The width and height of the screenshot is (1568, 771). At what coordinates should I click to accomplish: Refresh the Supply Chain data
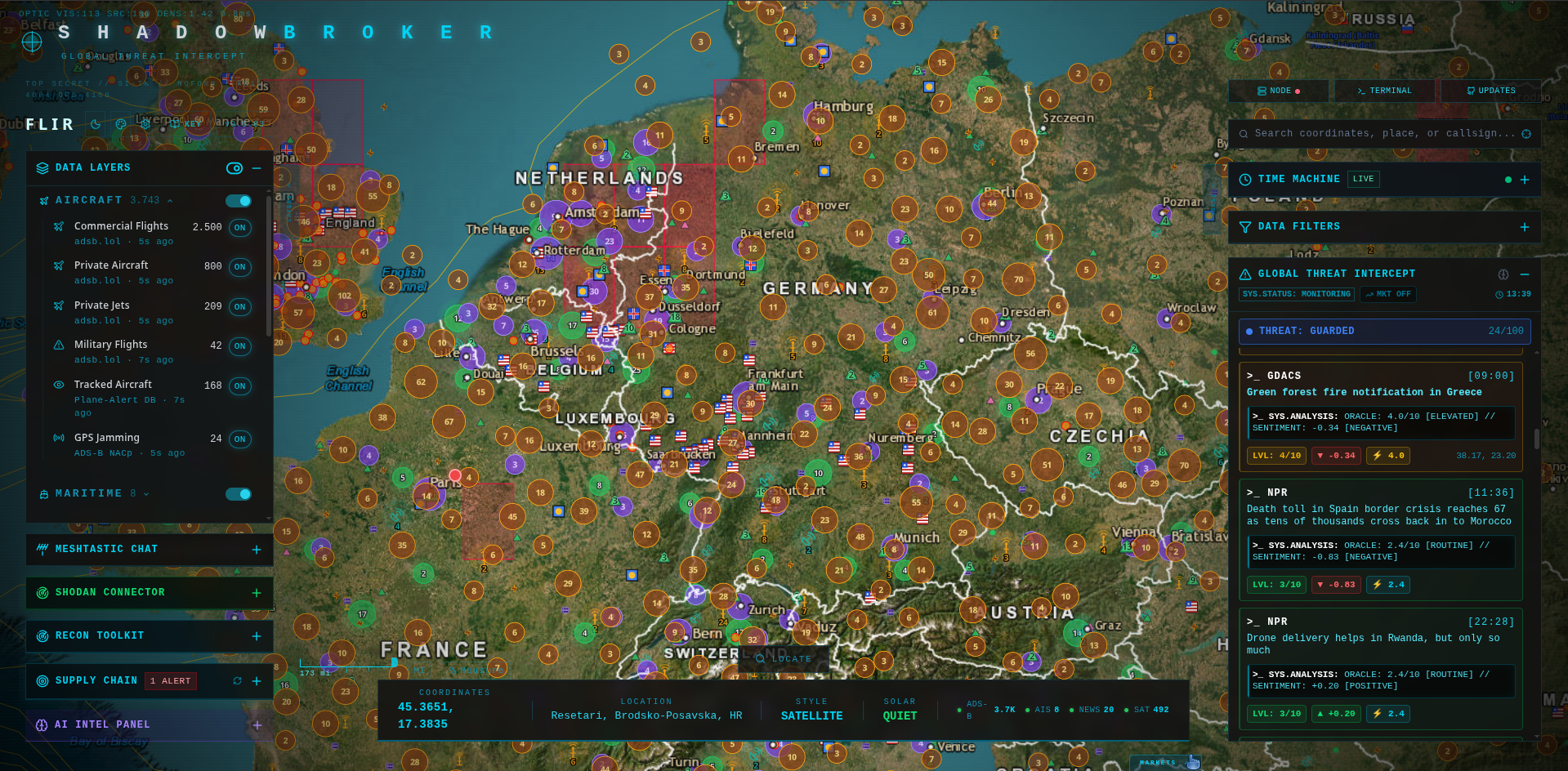pos(237,681)
